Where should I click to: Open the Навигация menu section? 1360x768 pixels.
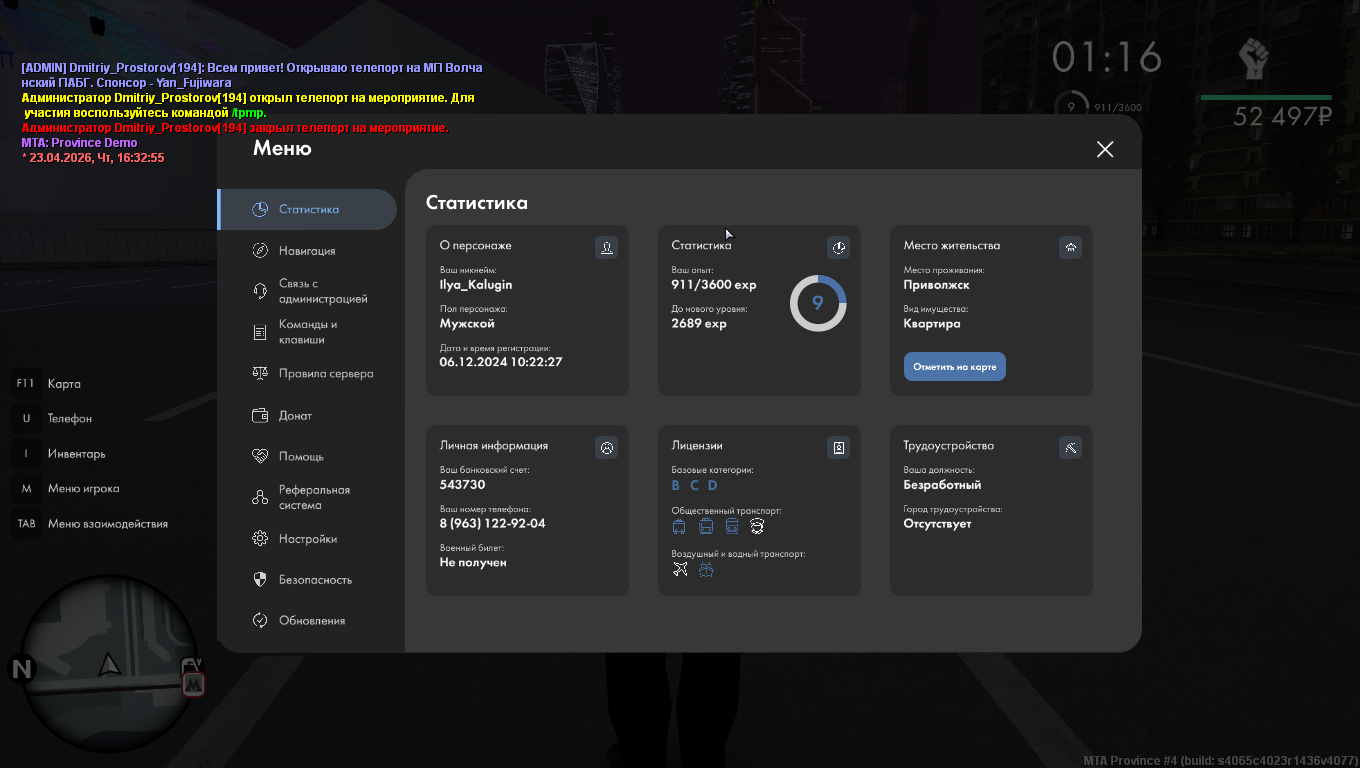coord(307,251)
